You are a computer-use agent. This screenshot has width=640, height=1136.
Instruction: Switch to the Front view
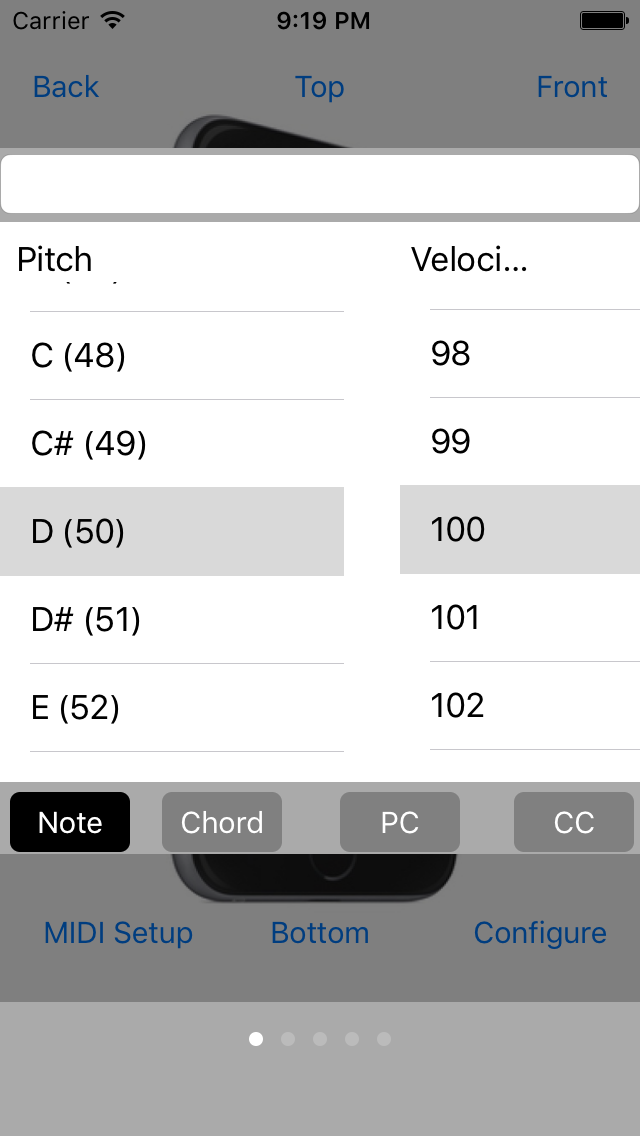pyautogui.click(x=571, y=87)
